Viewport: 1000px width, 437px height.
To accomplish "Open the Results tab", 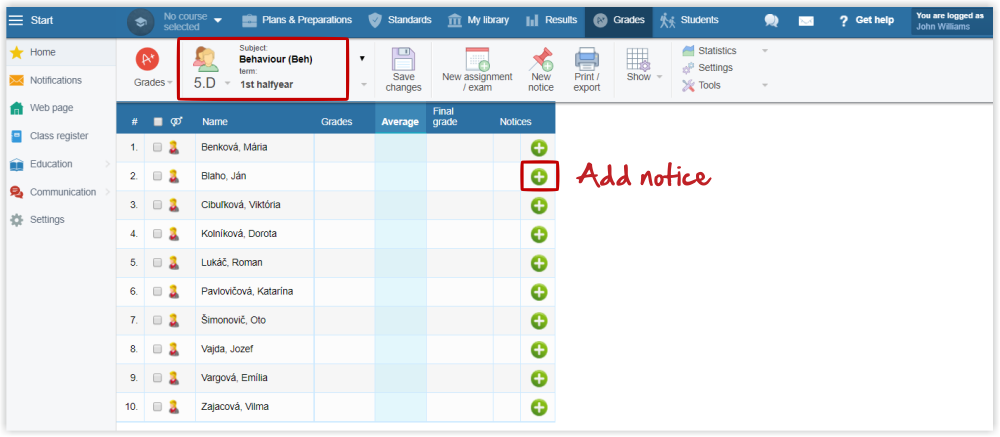I will coord(551,20).
